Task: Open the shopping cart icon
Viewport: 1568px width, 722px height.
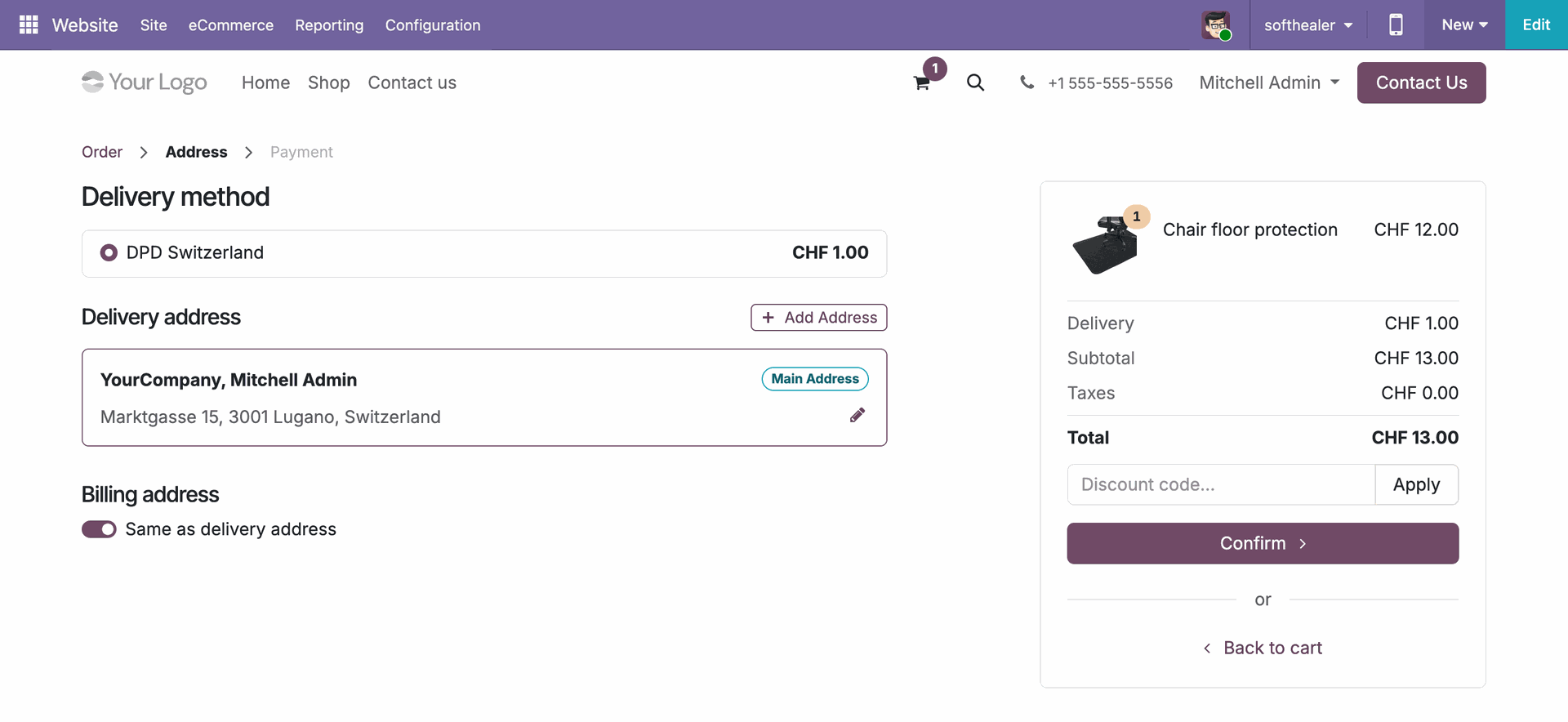Action: point(922,82)
